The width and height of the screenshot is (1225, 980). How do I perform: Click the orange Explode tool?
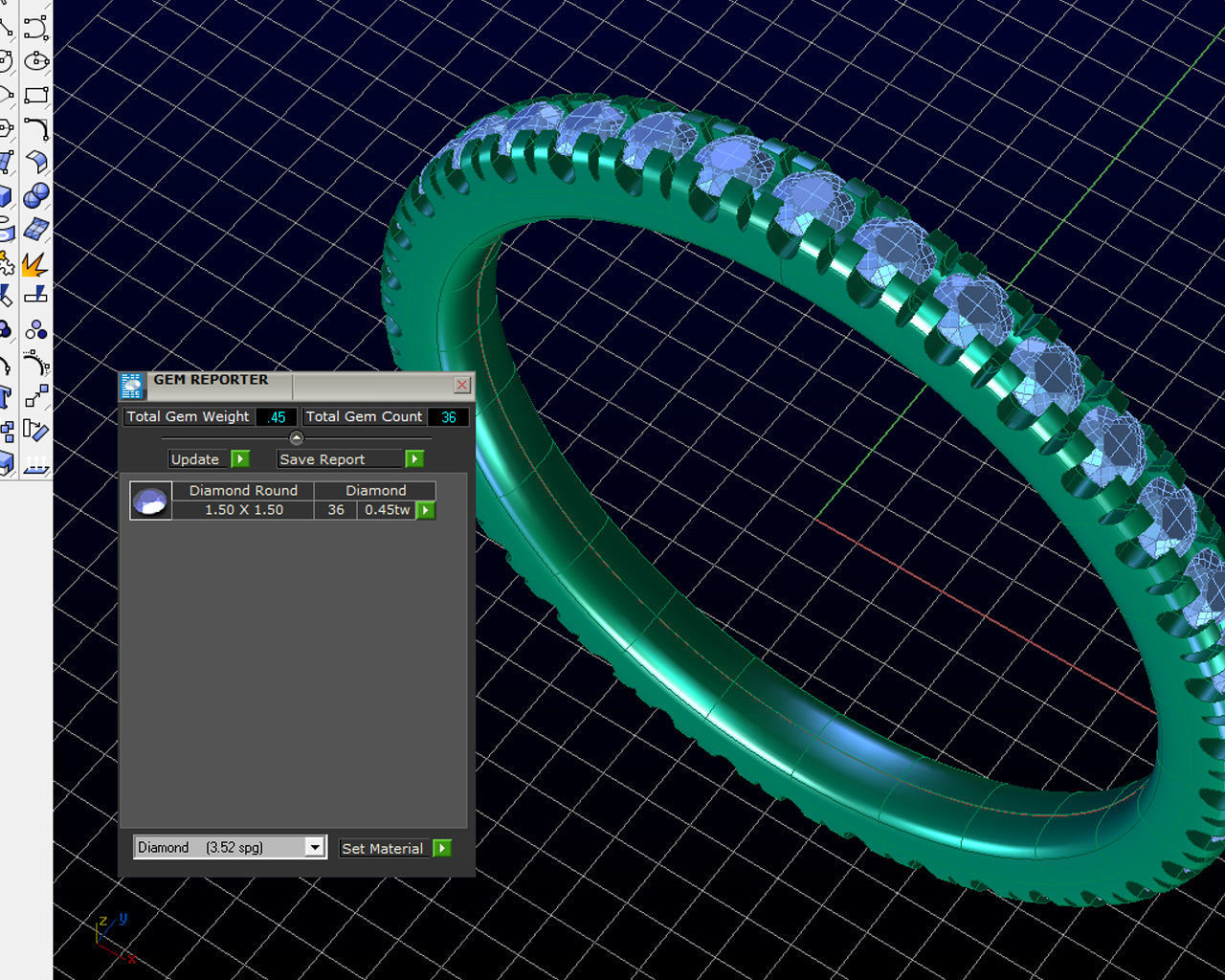36,263
